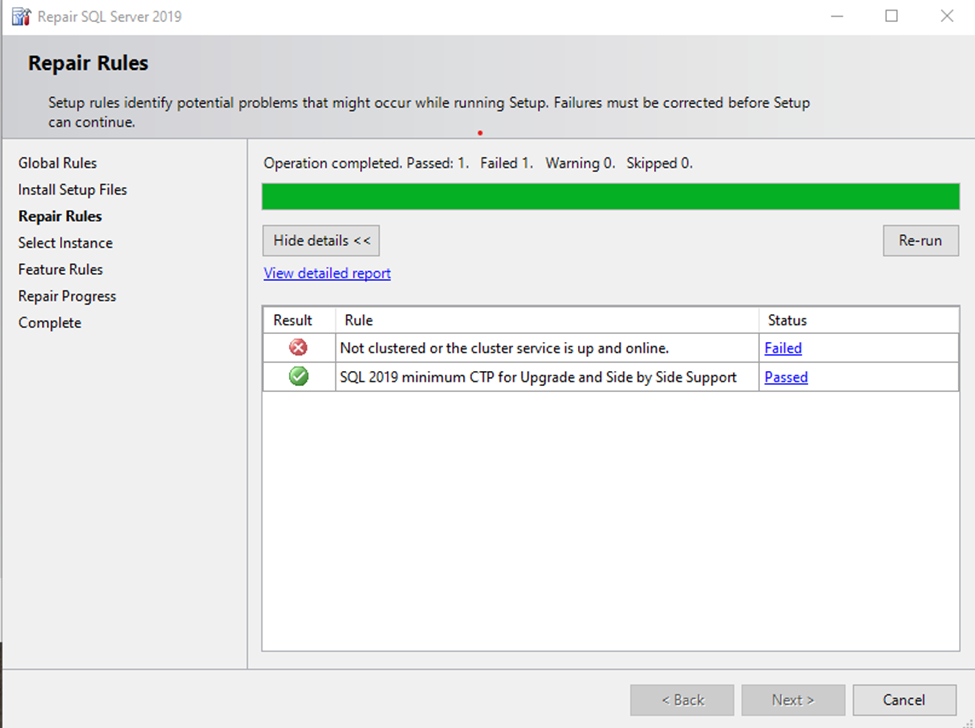Click the Cancel button
Screen dimensions: 975x728
click(x=904, y=700)
